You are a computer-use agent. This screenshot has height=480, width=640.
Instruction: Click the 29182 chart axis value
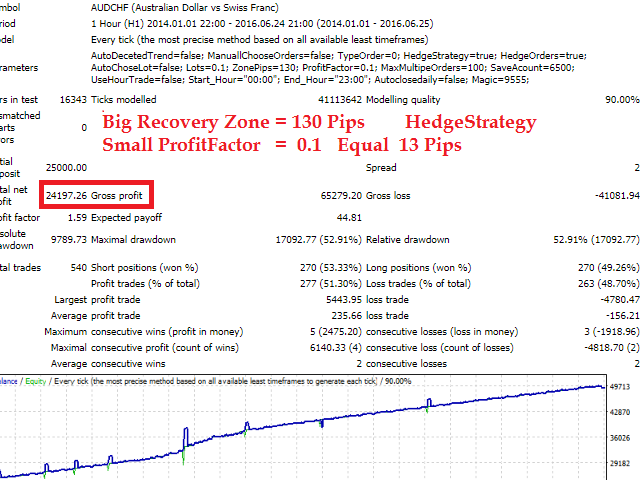(x=620, y=463)
